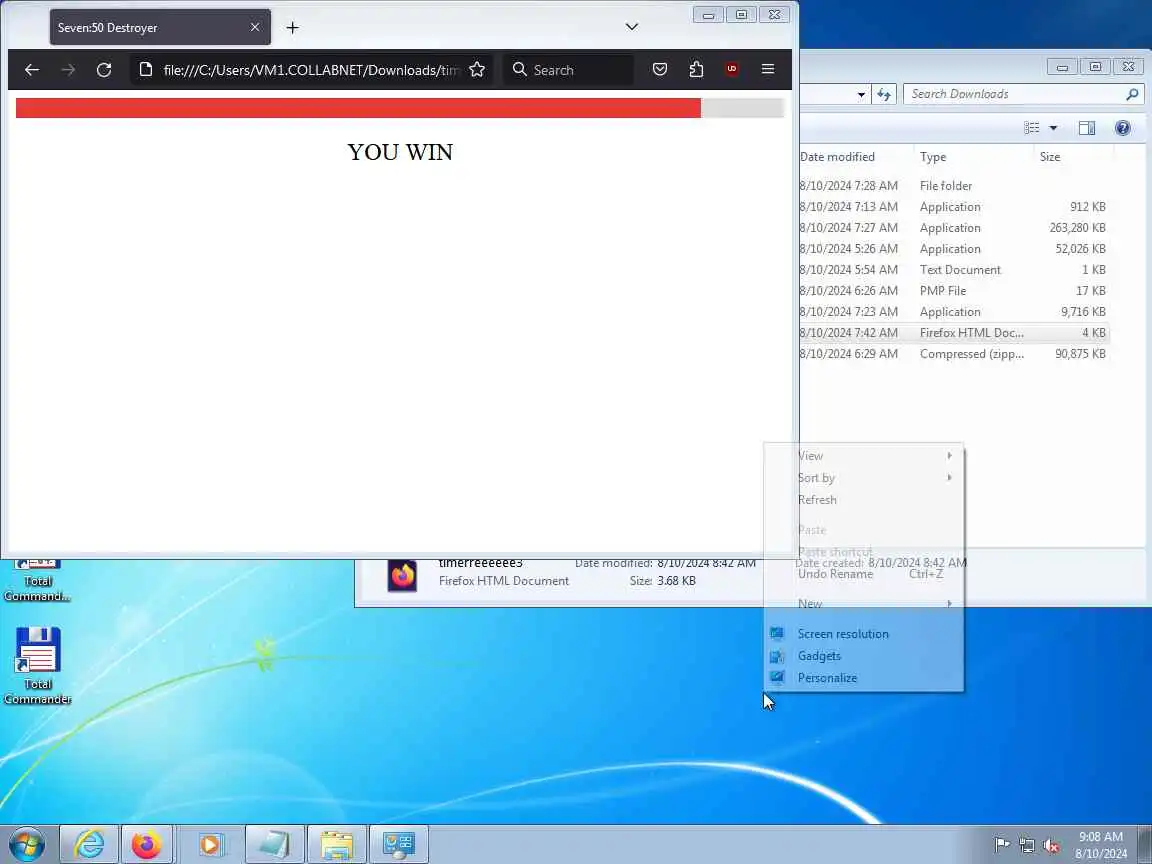
Task: Open the network tray icon
Action: click(x=1026, y=845)
